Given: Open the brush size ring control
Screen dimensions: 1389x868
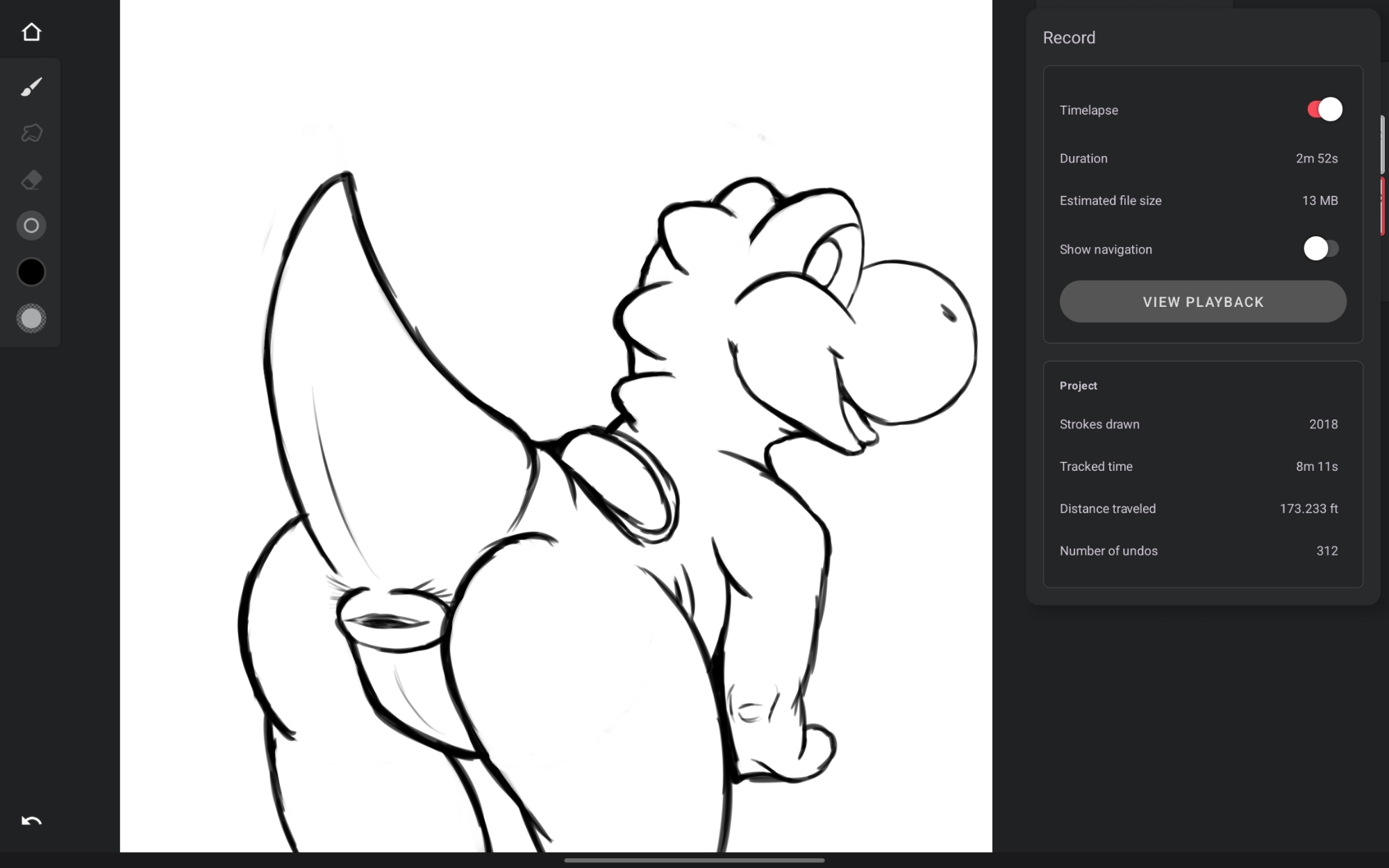Looking at the screenshot, I should point(31,226).
